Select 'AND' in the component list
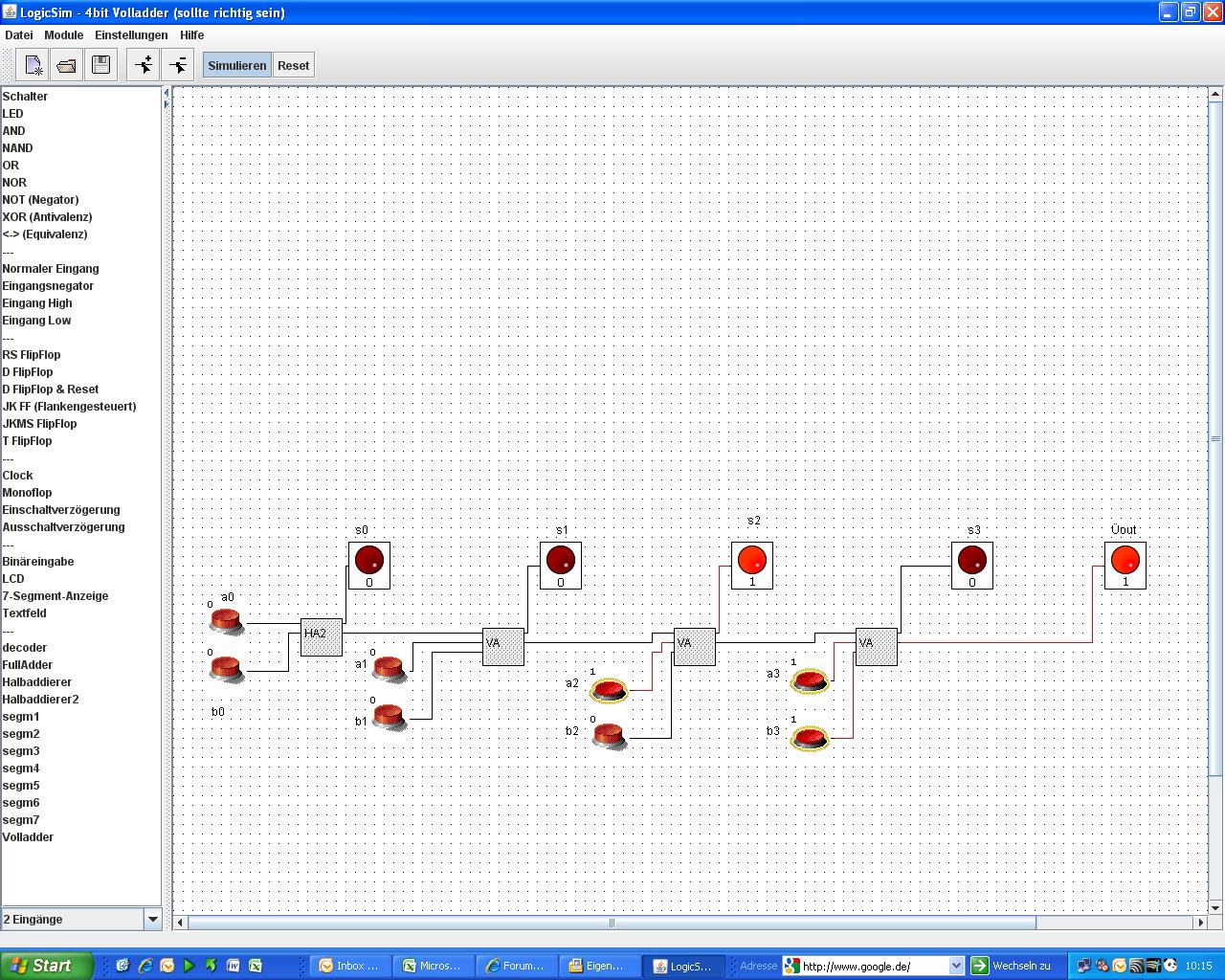Image resolution: width=1225 pixels, height=980 pixels. (13, 130)
